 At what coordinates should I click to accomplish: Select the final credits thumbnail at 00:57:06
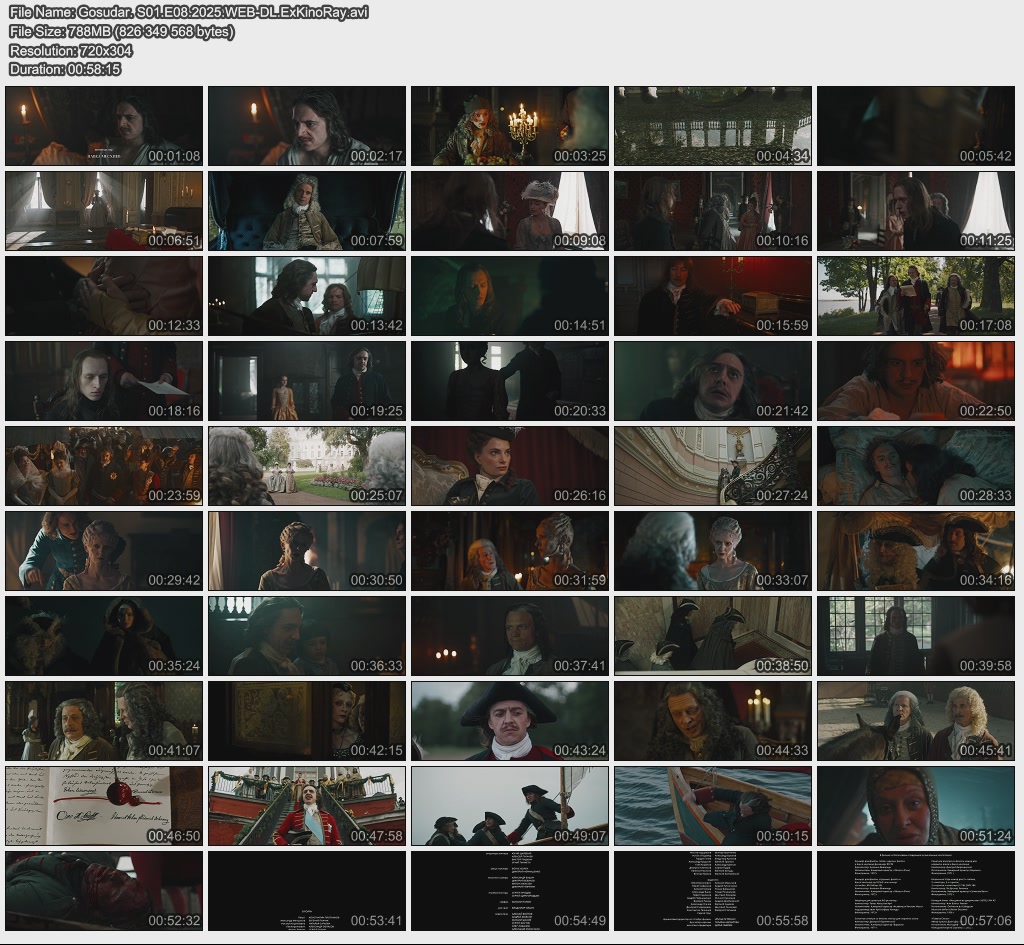[x=916, y=891]
